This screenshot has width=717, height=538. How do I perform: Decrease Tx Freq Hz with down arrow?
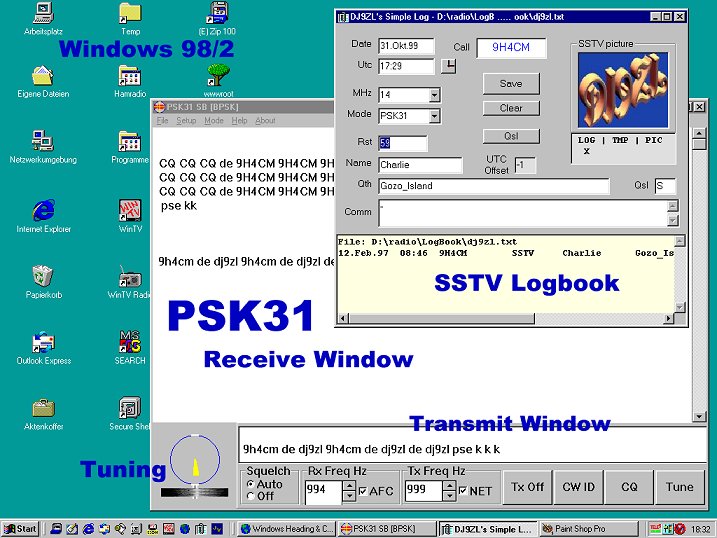pyautogui.click(x=449, y=496)
